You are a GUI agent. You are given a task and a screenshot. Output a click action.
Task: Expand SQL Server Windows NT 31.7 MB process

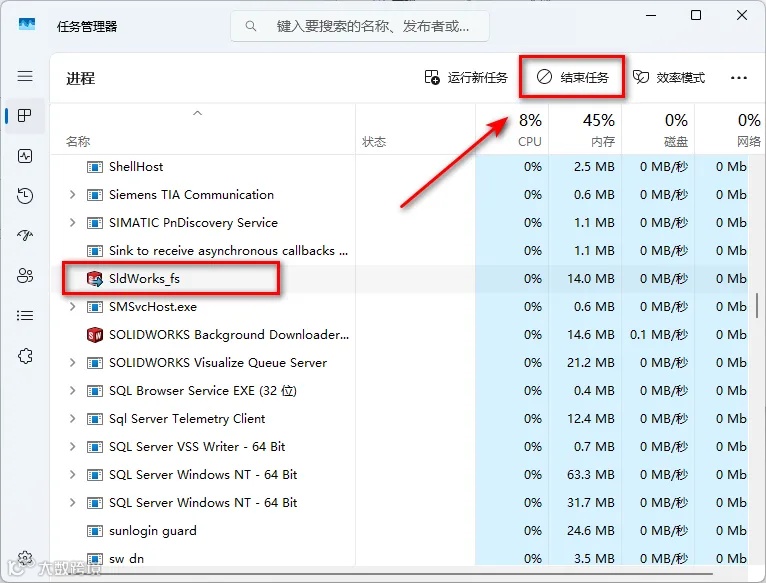72,502
